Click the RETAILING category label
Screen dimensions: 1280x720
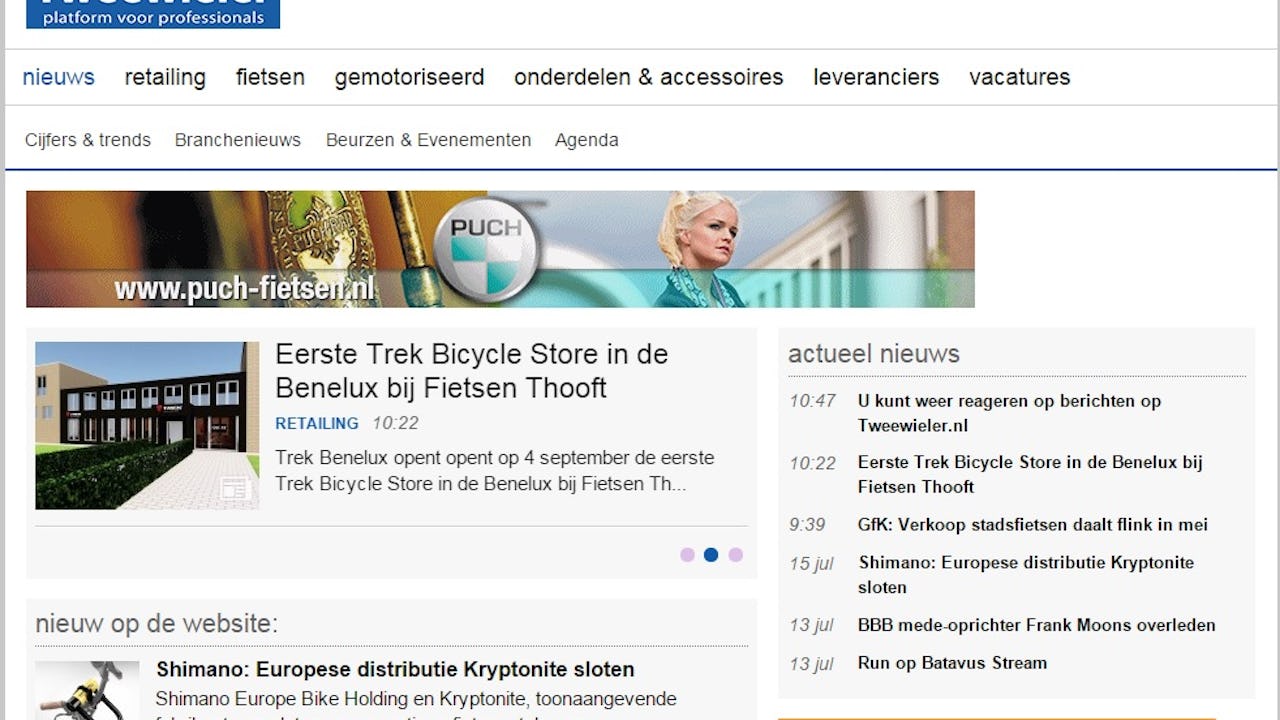pos(317,423)
